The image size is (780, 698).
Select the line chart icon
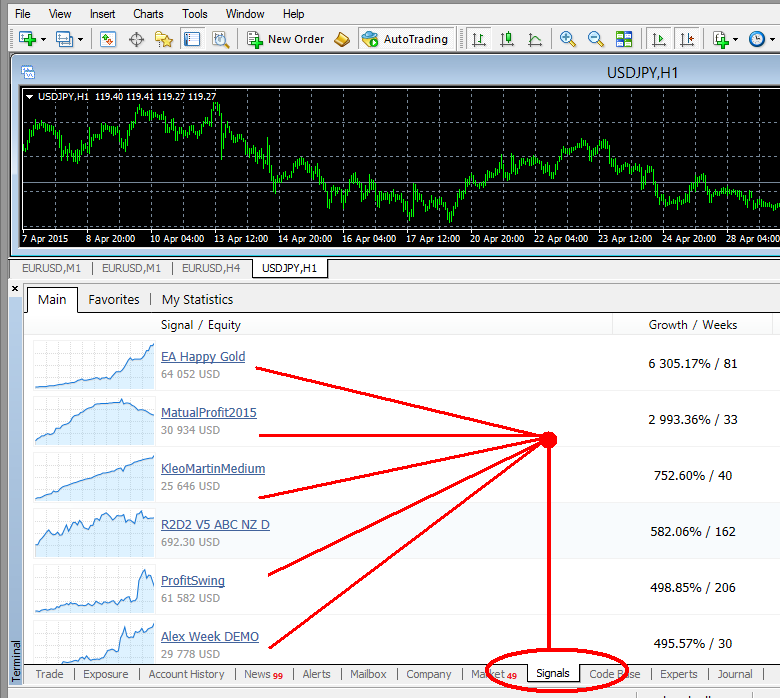point(535,39)
